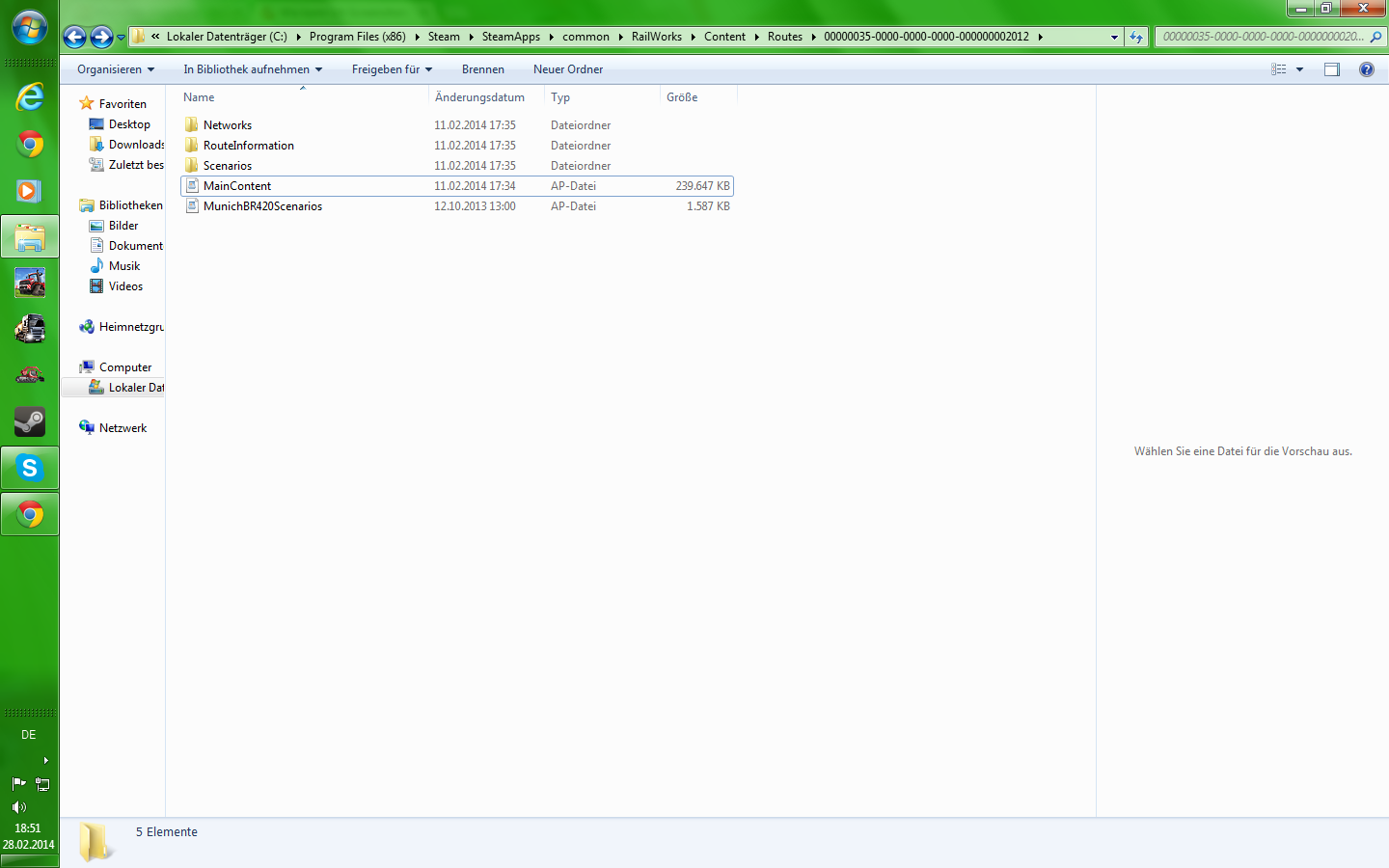Expand the arrow after Routes breadcrumb
The height and width of the screenshot is (868, 1389).
point(814,37)
